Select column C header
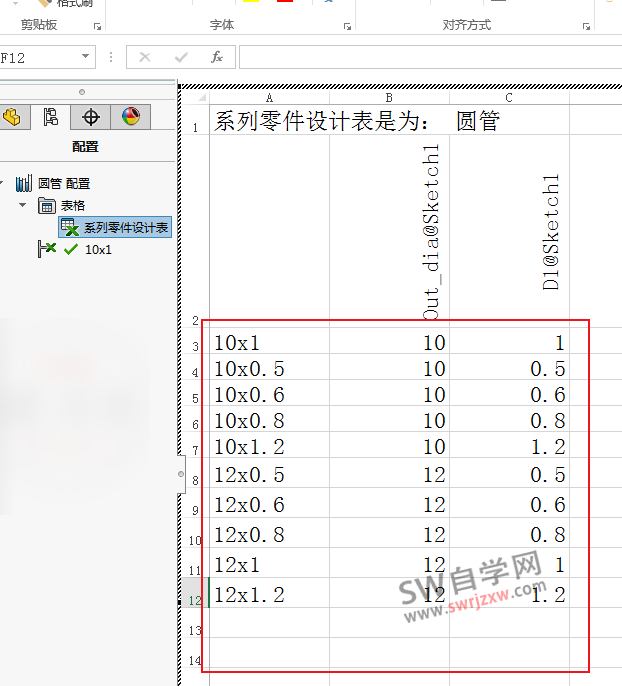Image resolution: width=622 pixels, height=686 pixels. pyautogui.click(x=509, y=98)
